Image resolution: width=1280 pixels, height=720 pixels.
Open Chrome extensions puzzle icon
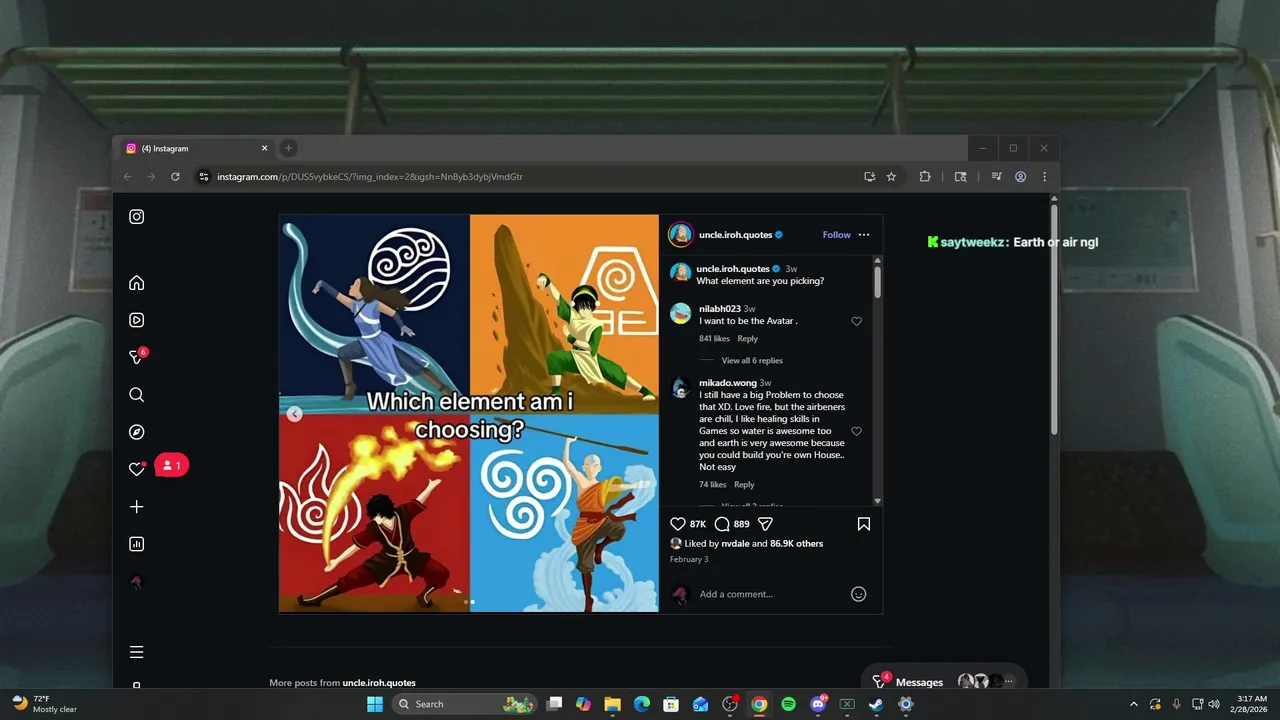point(925,177)
